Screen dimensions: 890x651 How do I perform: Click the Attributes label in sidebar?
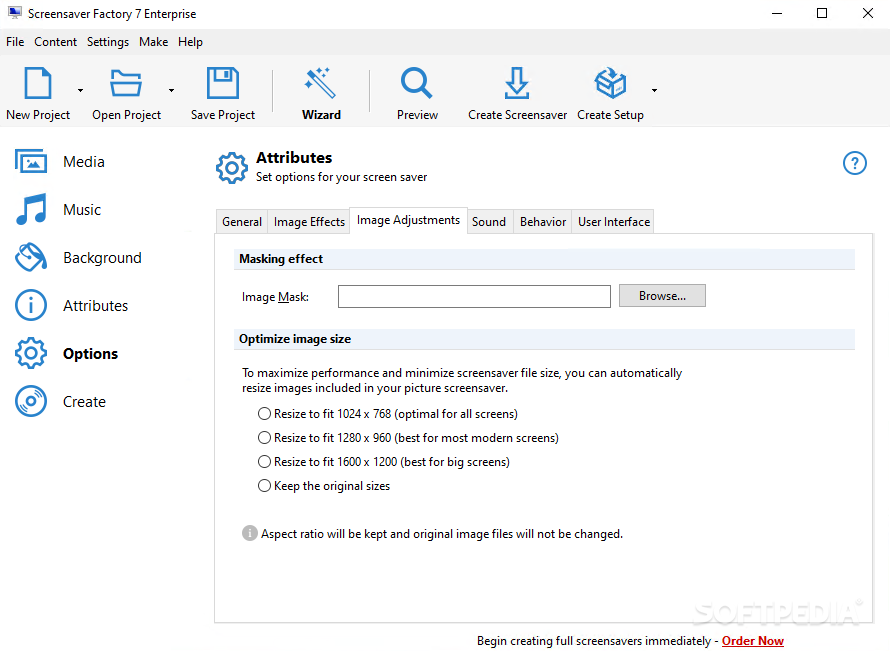click(95, 305)
